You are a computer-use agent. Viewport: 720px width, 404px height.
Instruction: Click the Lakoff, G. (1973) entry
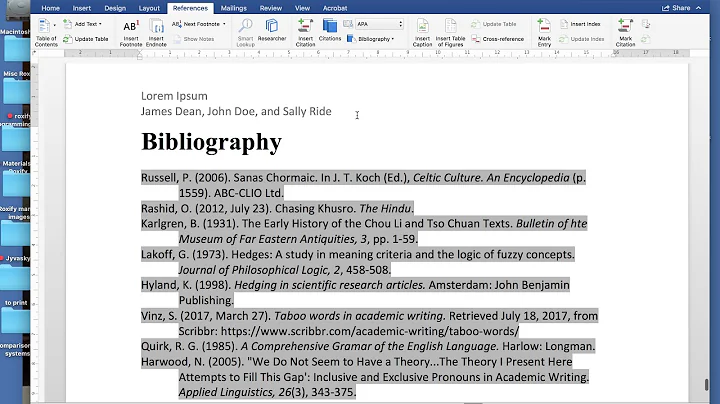[358, 262]
